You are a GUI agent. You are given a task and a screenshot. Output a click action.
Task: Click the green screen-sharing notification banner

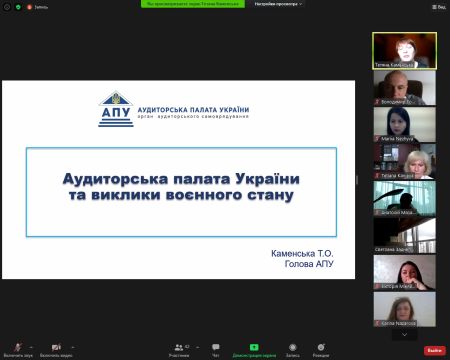193,4
